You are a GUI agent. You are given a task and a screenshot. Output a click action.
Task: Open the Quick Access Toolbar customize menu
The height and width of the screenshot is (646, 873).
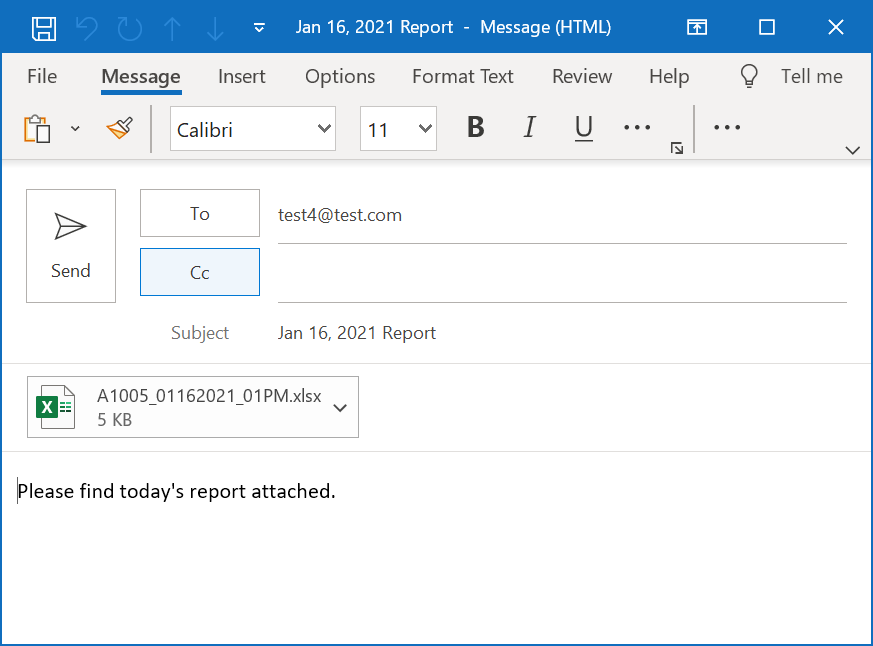pos(258,27)
